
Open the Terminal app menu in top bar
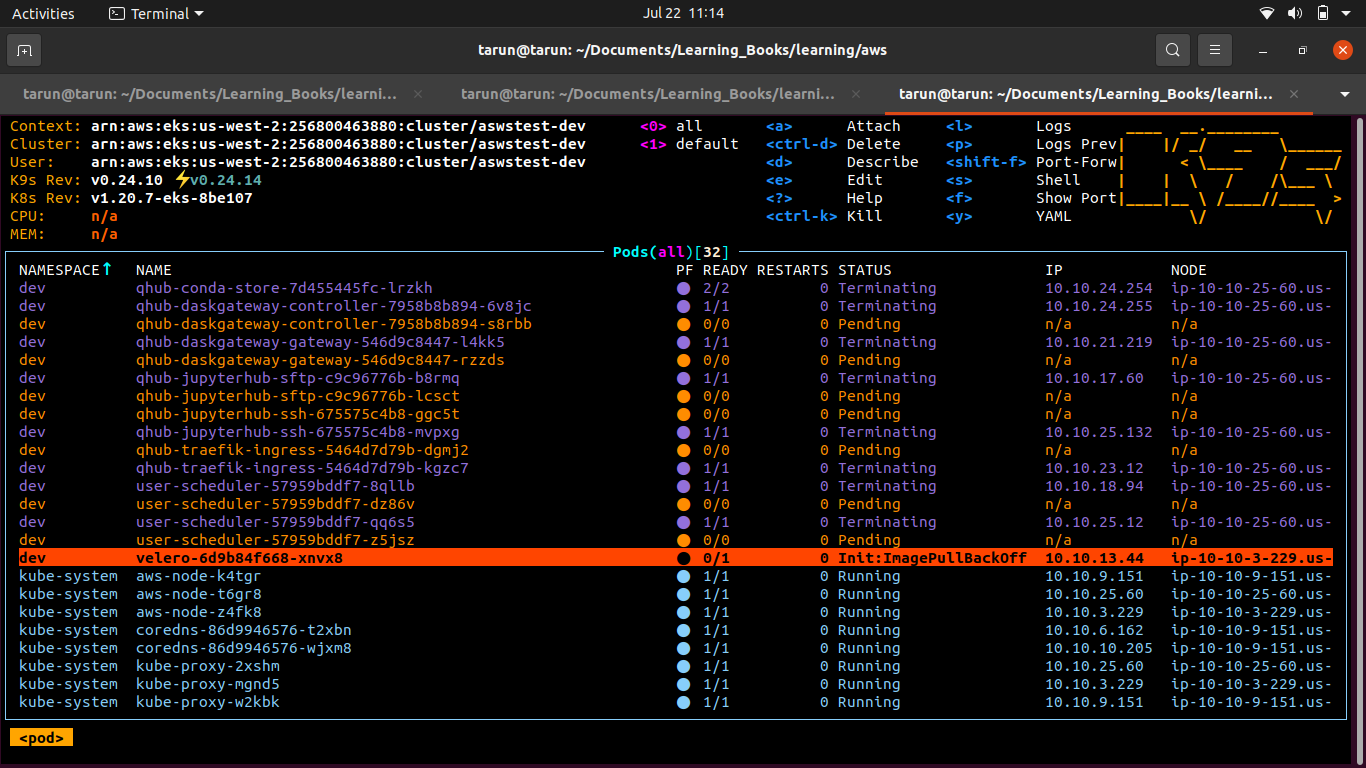point(156,14)
